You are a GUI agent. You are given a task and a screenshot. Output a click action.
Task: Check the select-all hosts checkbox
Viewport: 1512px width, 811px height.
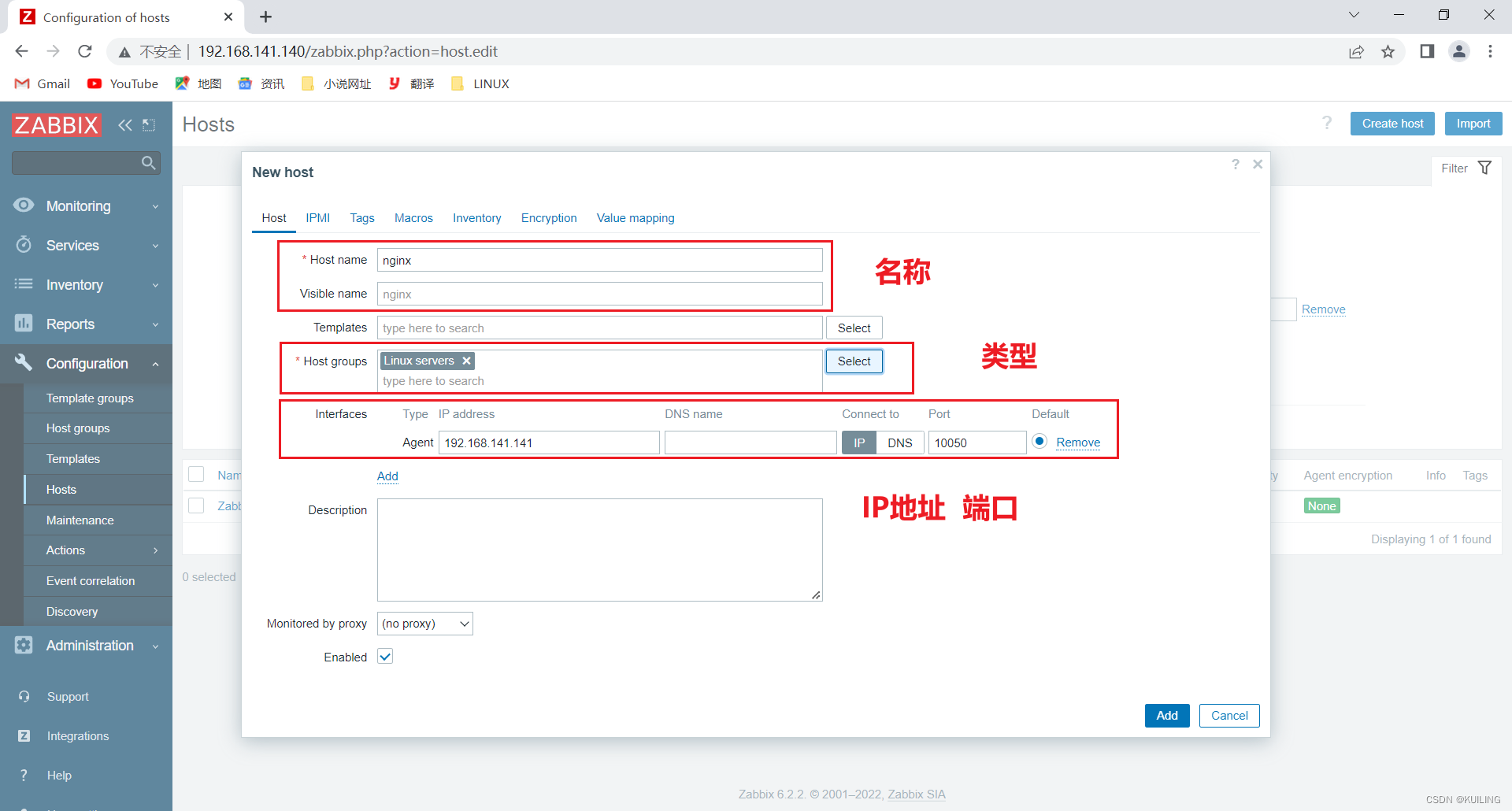pyautogui.click(x=196, y=474)
